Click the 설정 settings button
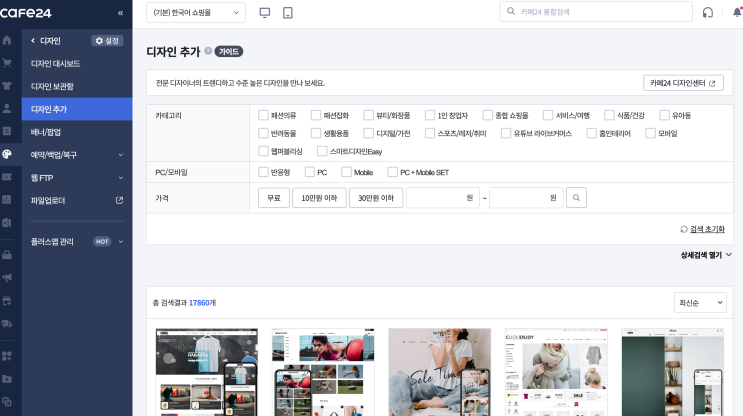The image size is (743, 416). pyautogui.click(x=107, y=41)
